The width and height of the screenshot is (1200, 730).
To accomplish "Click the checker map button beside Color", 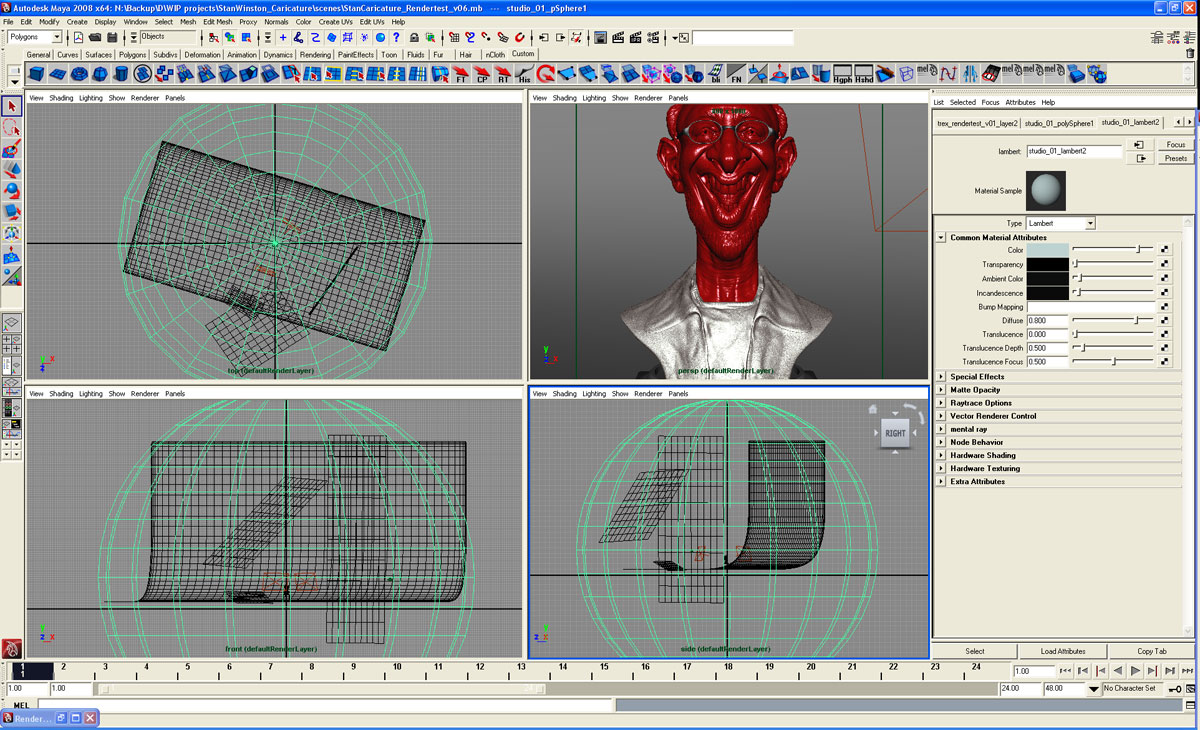I will click(x=1164, y=250).
